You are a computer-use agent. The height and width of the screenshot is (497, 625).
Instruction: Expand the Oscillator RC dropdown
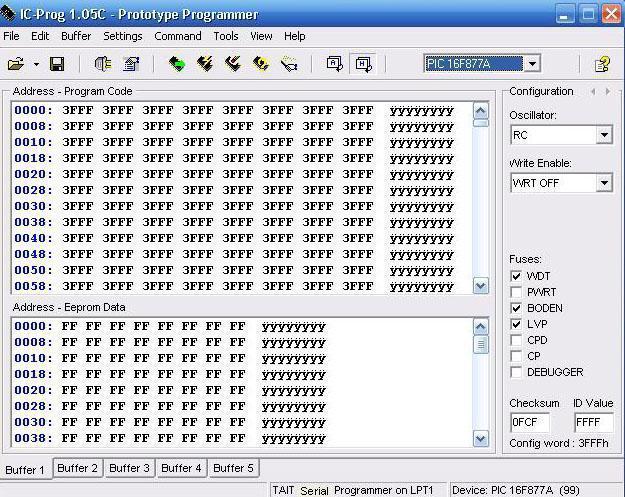click(x=604, y=135)
